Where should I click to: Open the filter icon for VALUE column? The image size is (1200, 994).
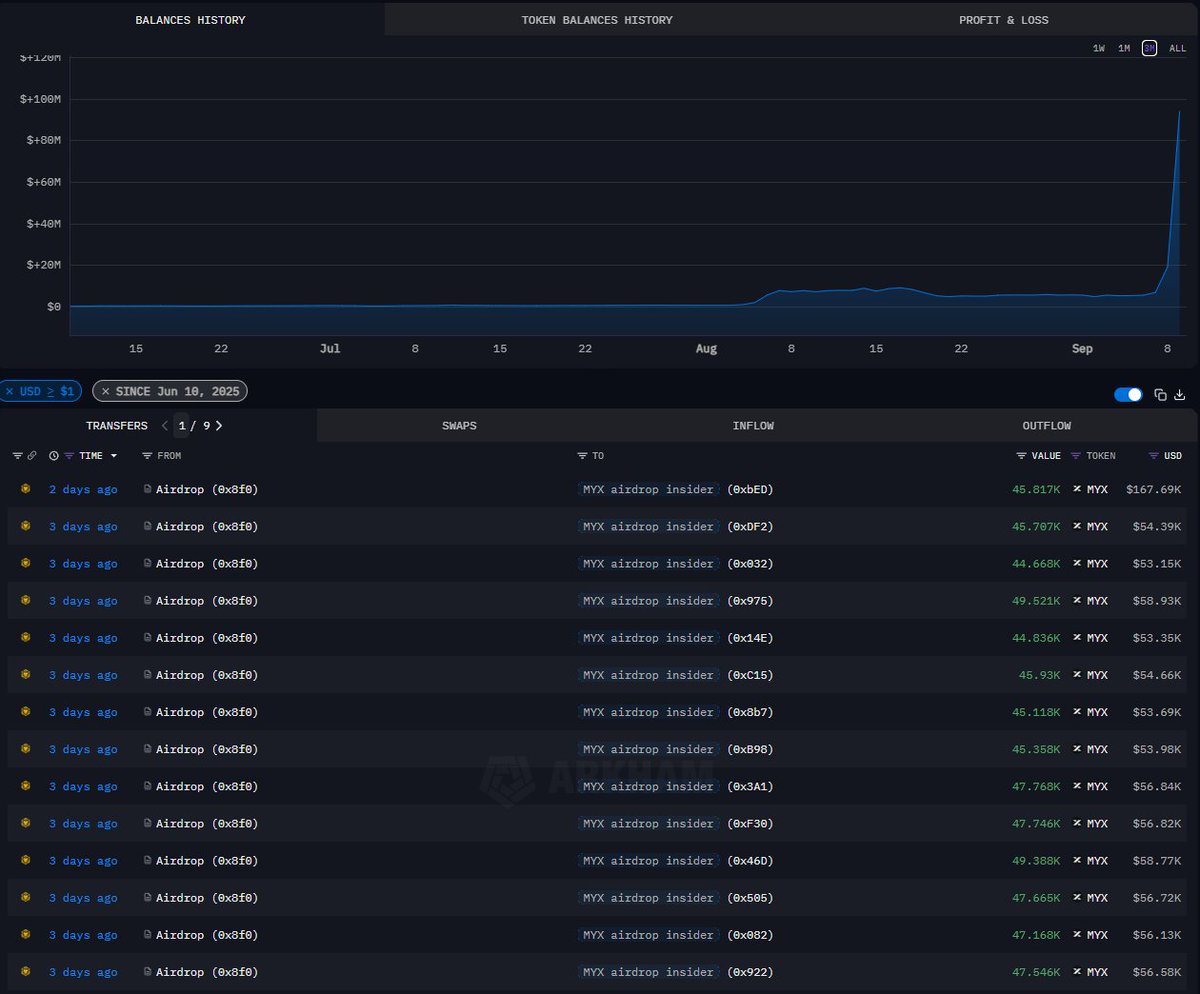[x=1021, y=456]
